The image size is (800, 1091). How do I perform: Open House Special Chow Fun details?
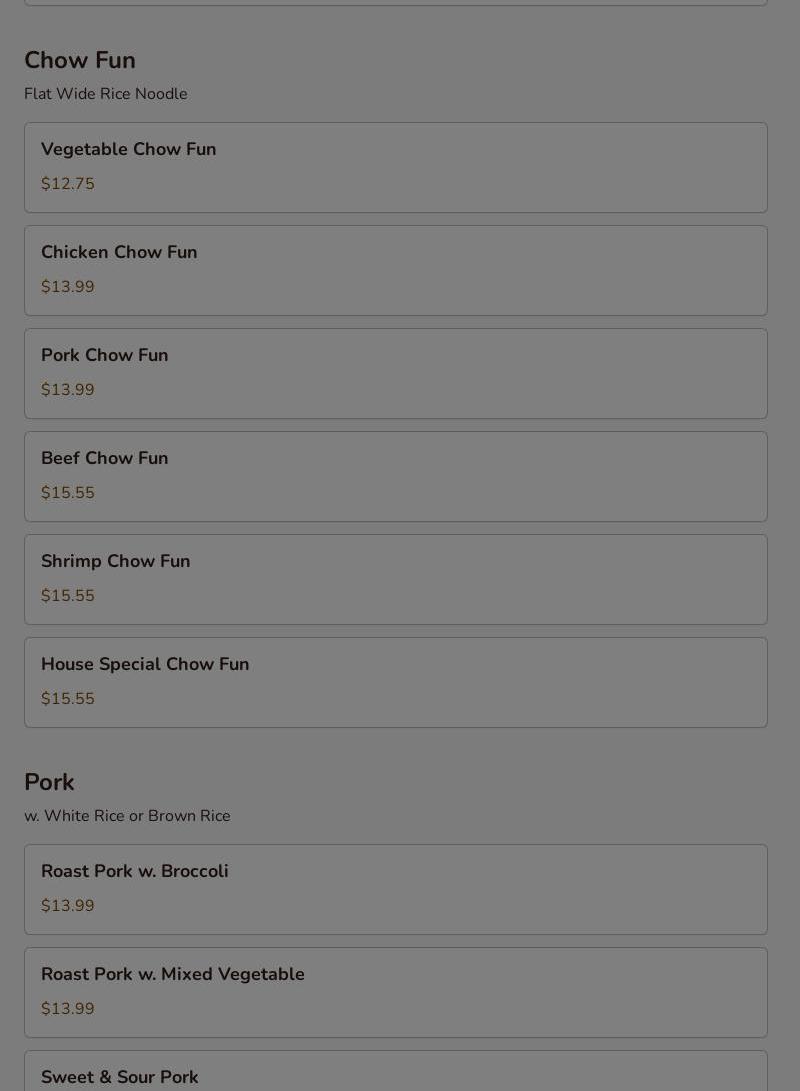click(x=396, y=683)
